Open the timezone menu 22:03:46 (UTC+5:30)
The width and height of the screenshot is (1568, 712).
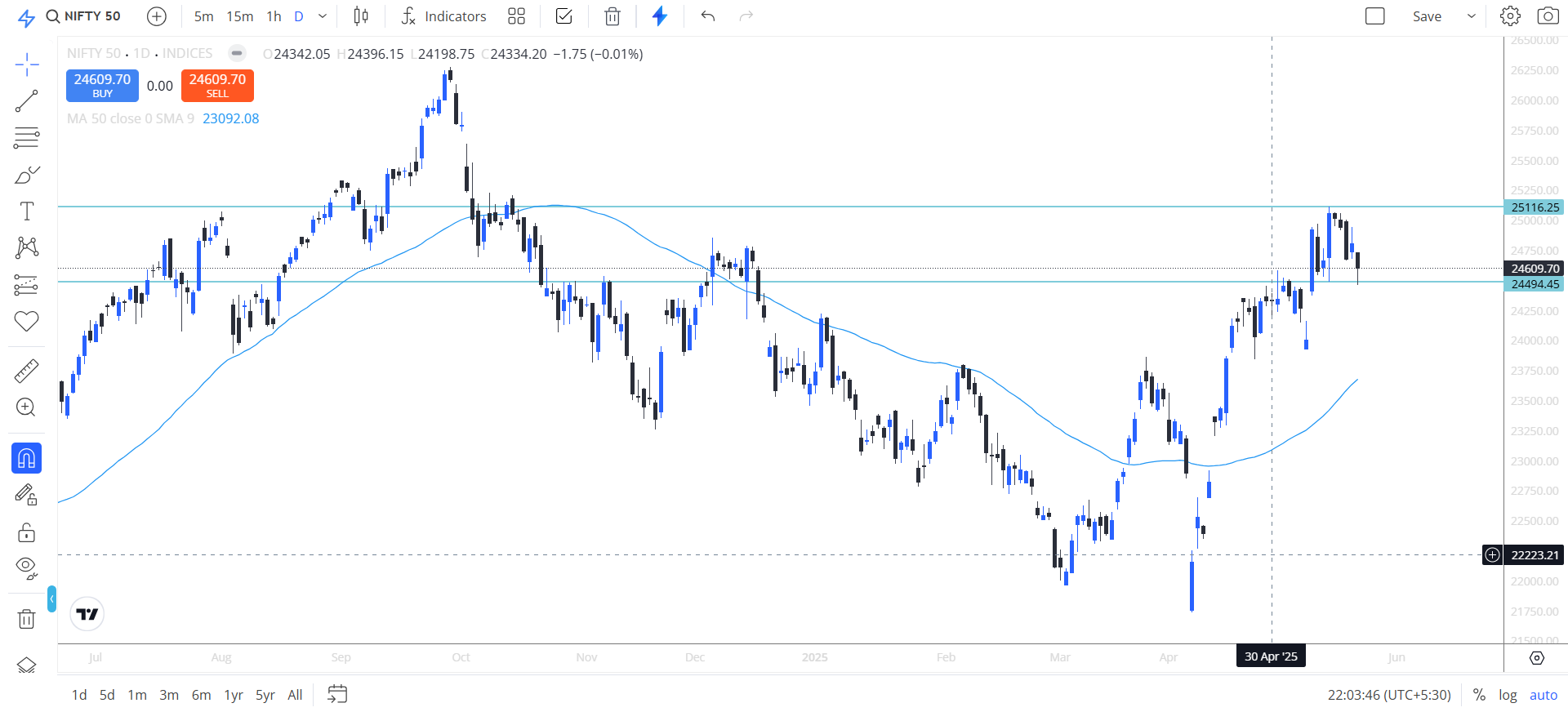pos(1389,695)
